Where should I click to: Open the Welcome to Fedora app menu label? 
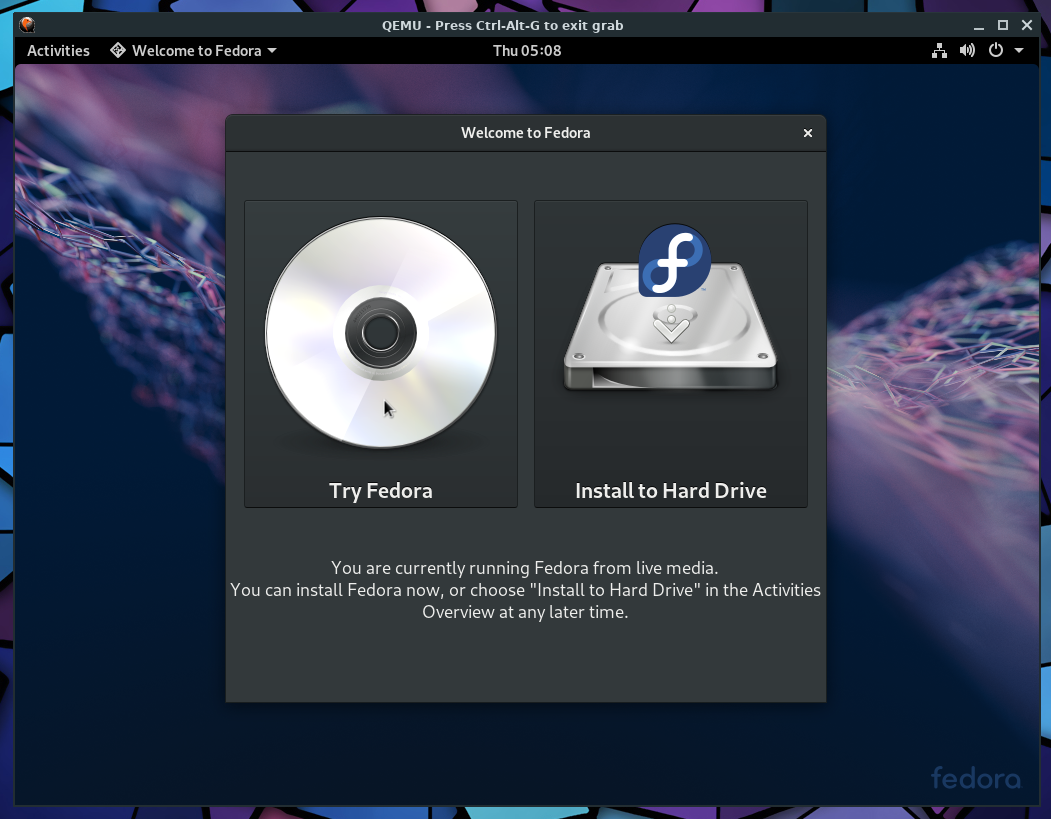pos(196,51)
